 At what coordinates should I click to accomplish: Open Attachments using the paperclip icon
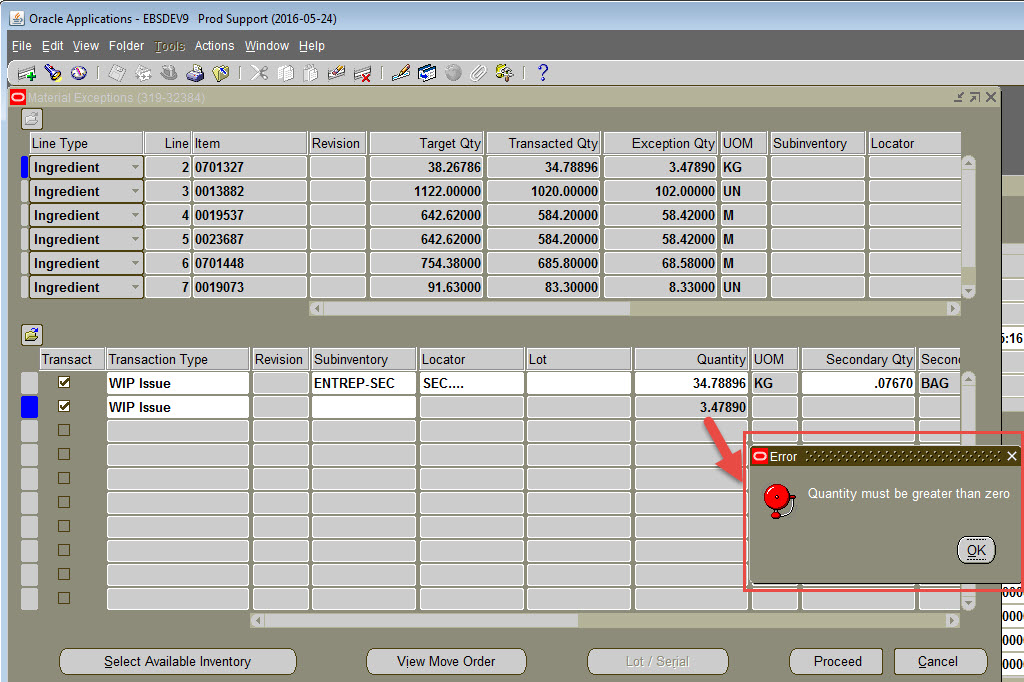point(479,72)
